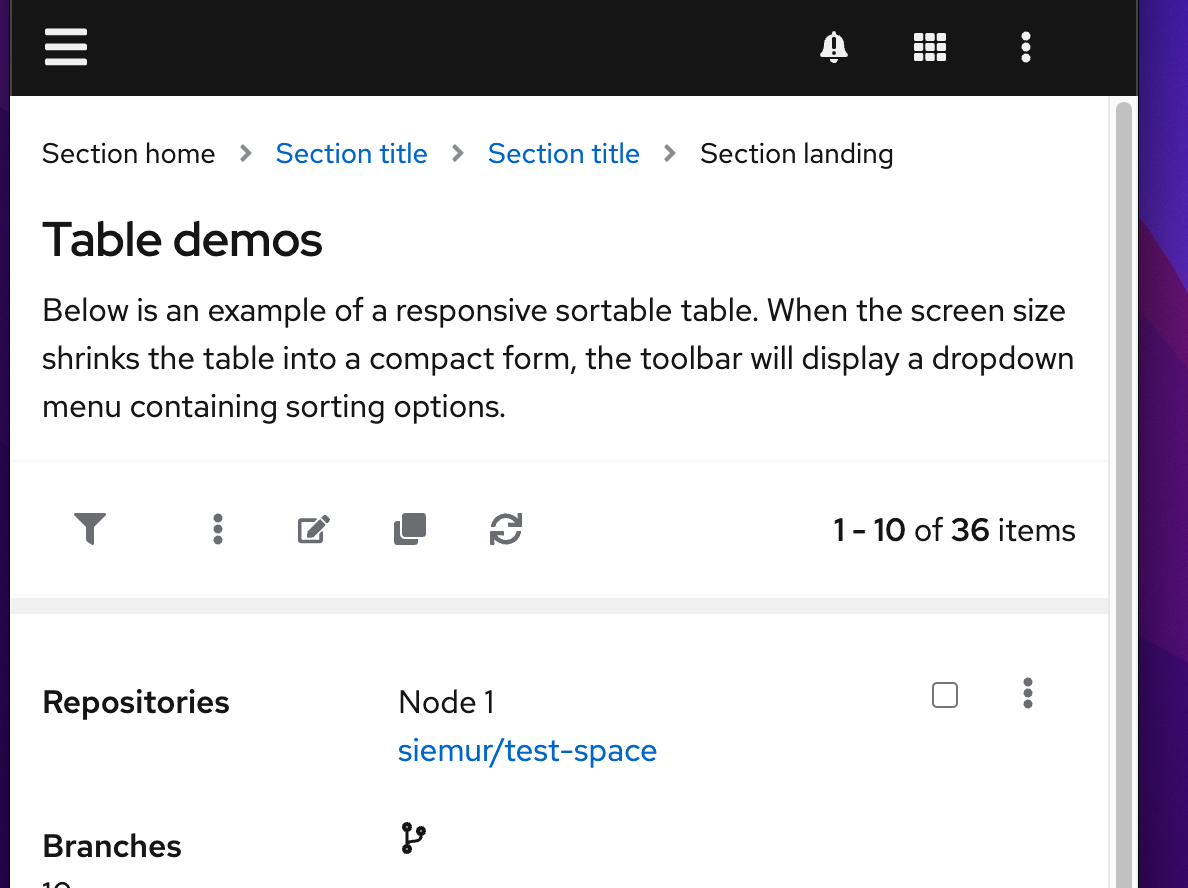Click the clone copy icon
1188x888 pixels.
[410, 529]
